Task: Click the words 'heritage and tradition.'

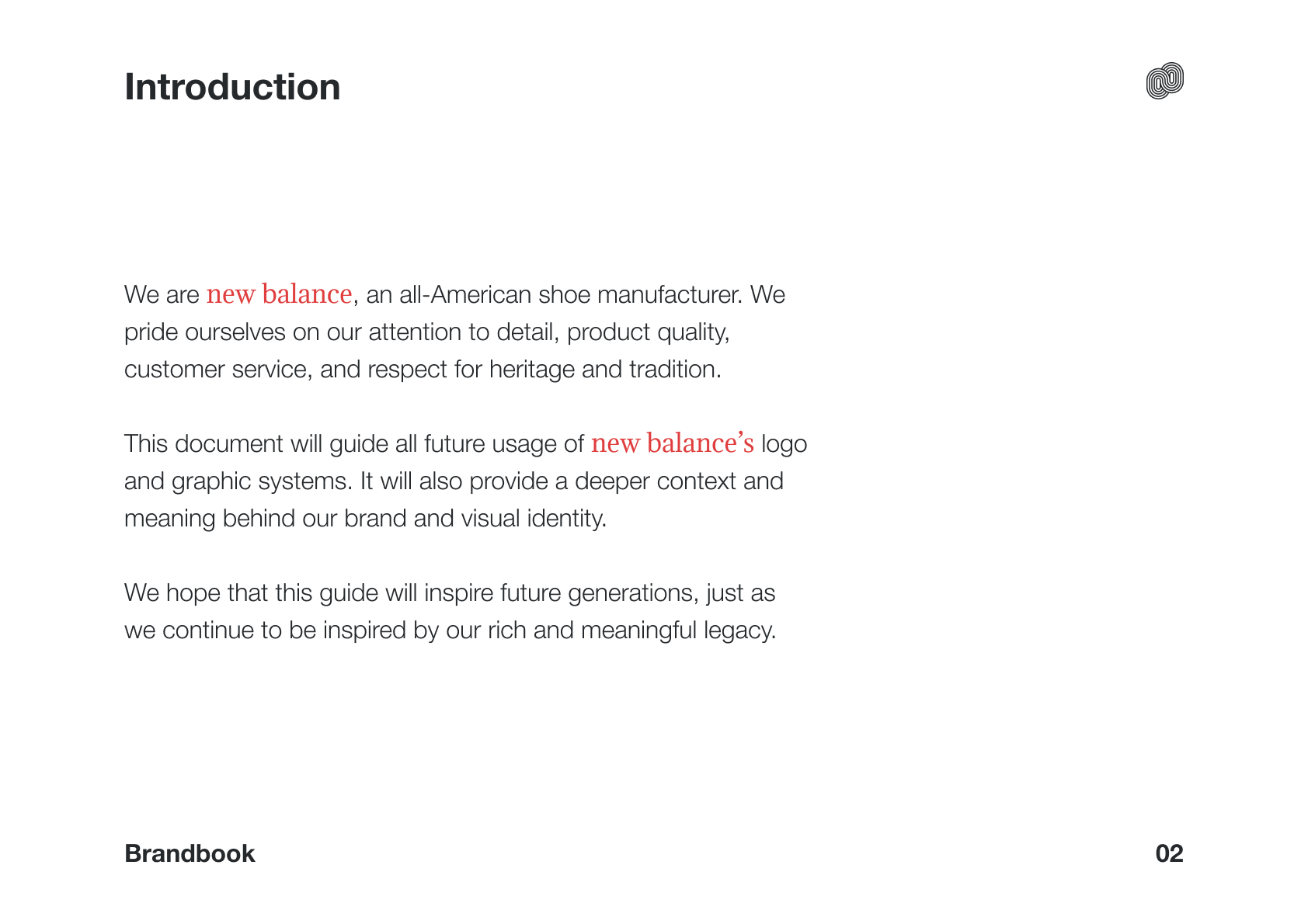Action: [605, 370]
